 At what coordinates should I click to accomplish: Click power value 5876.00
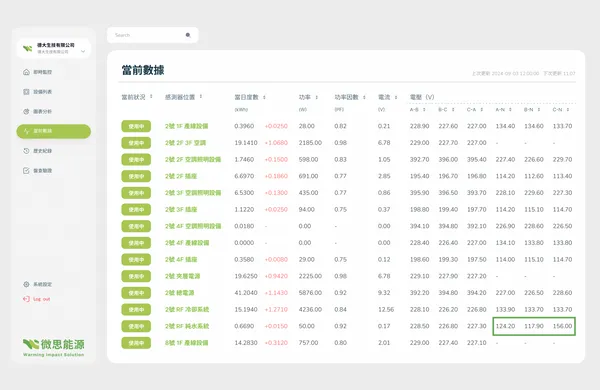click(x=310, y=293)
